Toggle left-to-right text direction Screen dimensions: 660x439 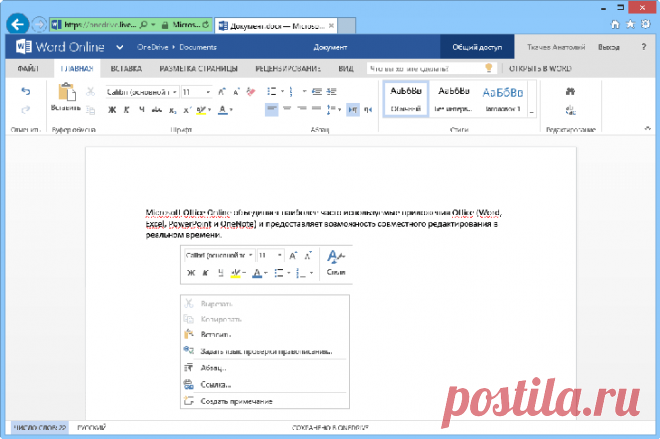353,110
